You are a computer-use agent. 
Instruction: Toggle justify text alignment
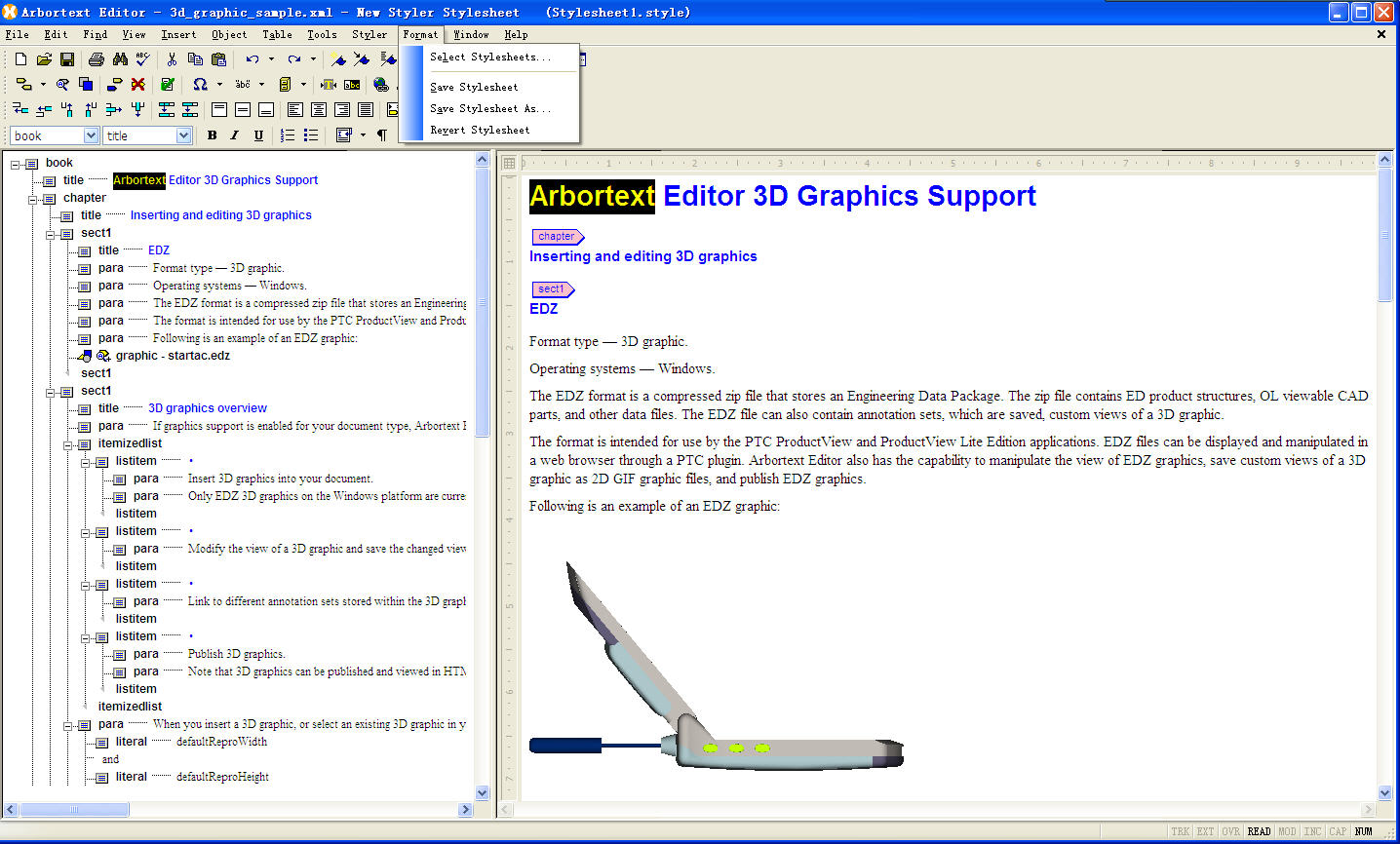pyautogui.click(x=366, y=110)
